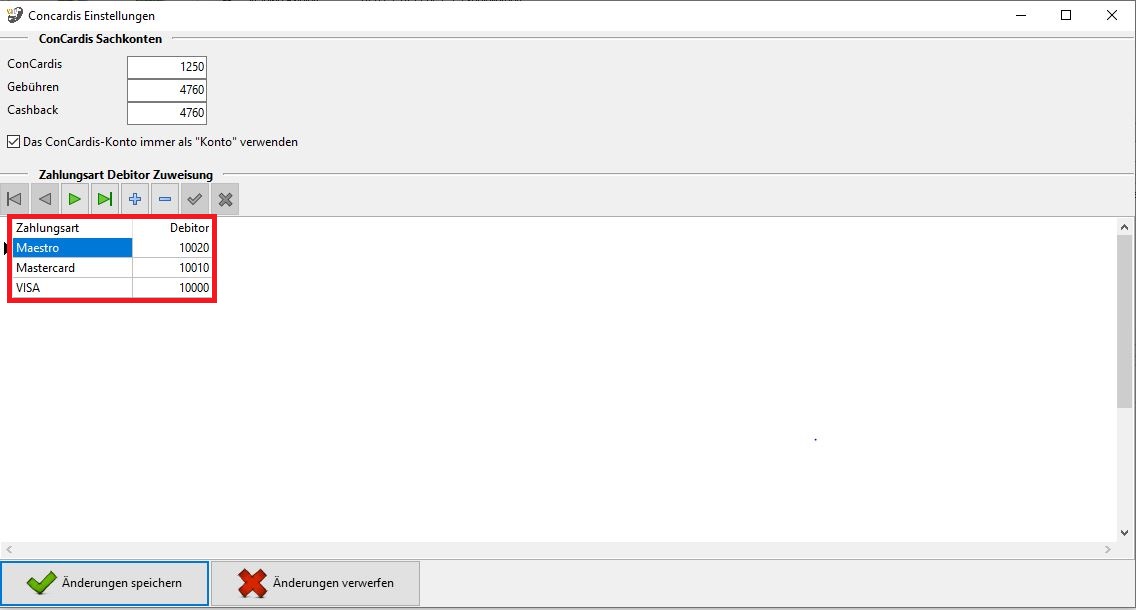Click vertical scrollbar up arrow
The image size is (1136, 610).
(x=1124, y=227)
